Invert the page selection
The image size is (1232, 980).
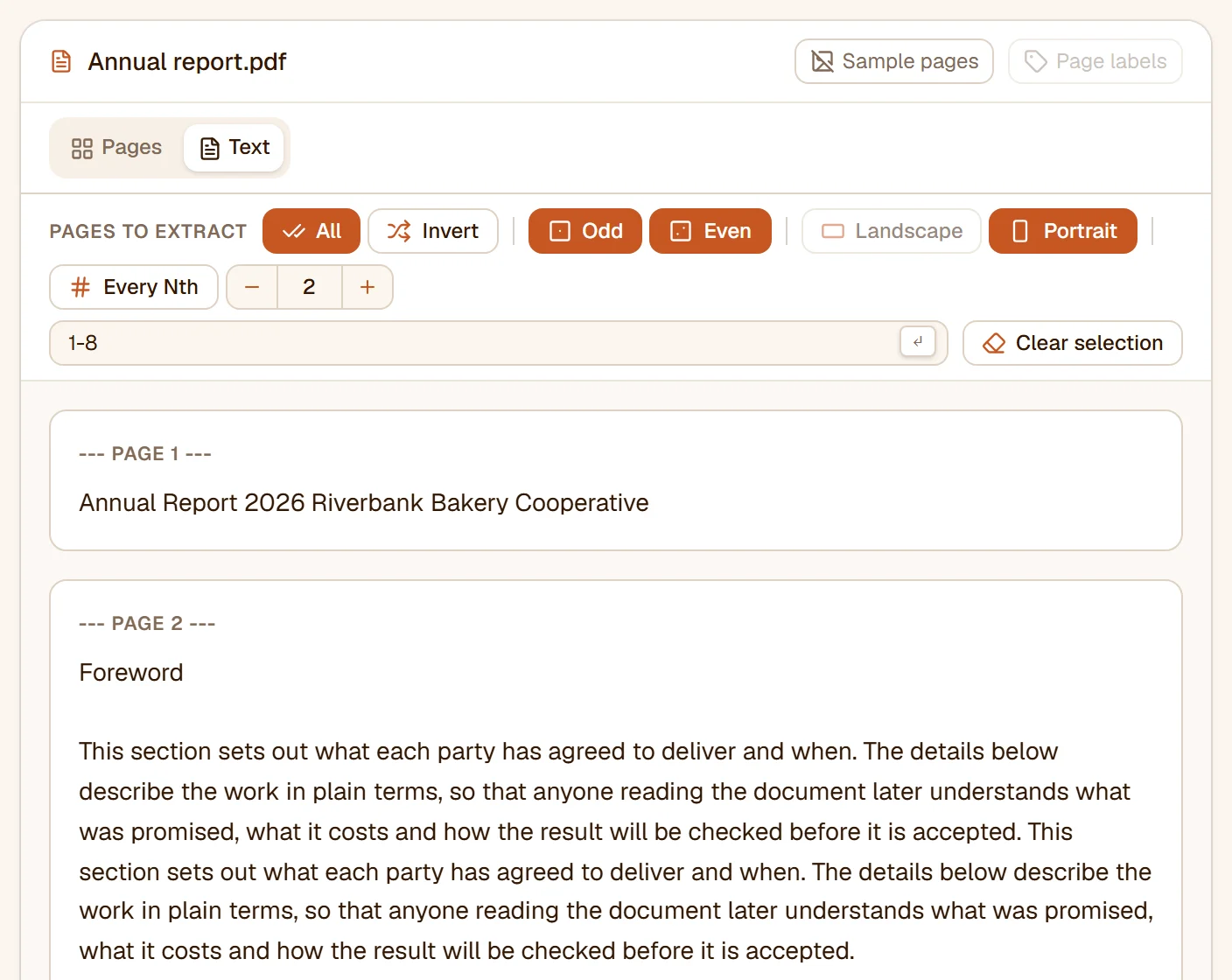(x=433, y=231)
